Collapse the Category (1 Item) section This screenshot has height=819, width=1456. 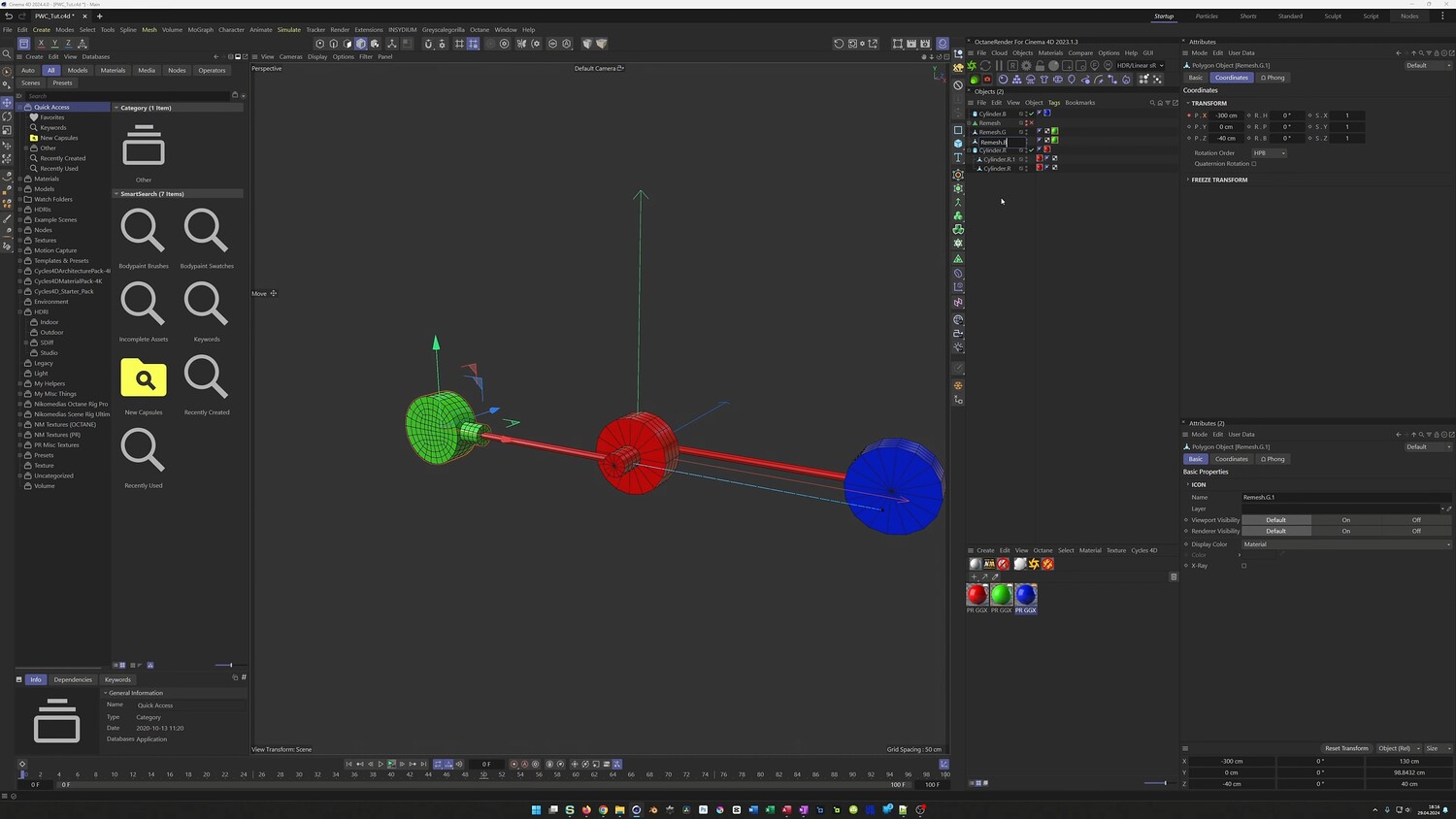[x=116, y=108]
